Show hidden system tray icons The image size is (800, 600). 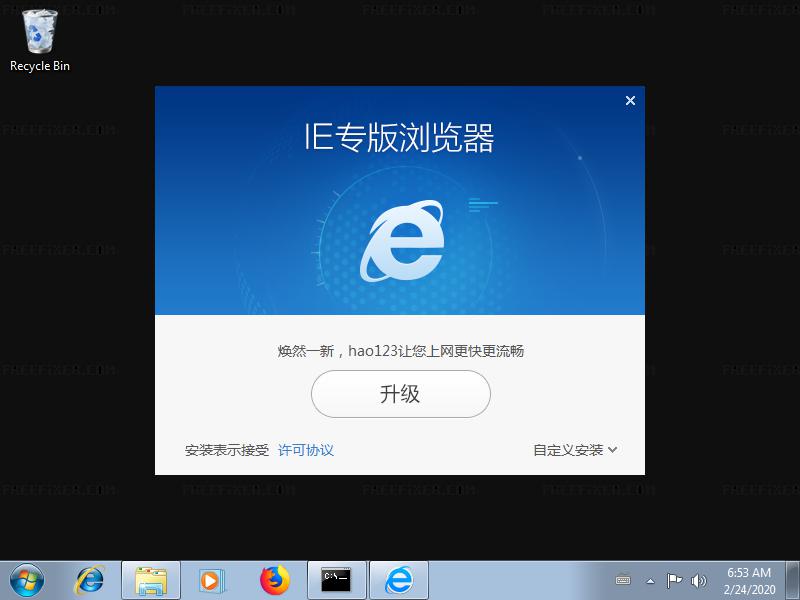(x=651, y=581)
